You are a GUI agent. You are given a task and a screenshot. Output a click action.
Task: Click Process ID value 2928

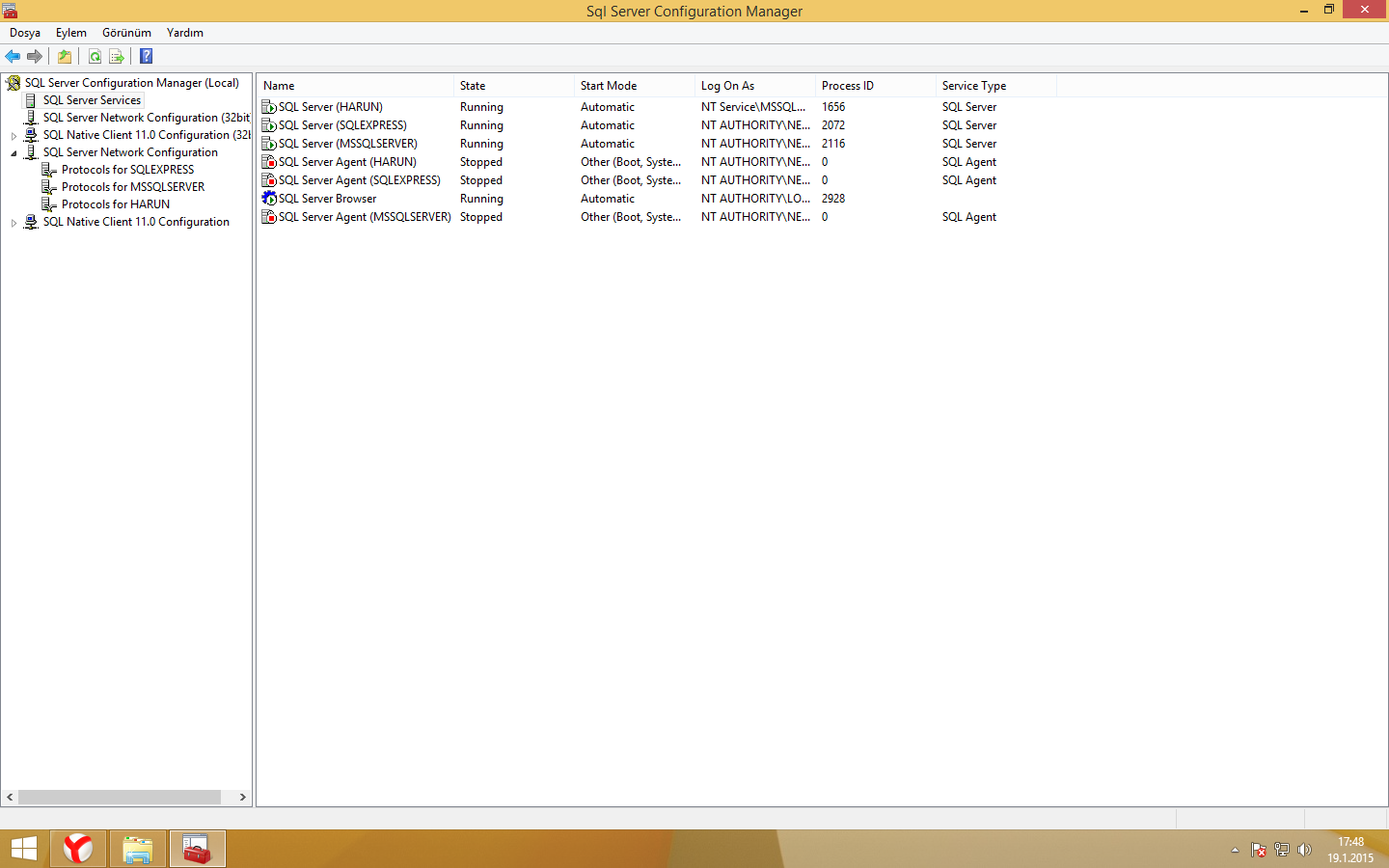833,199
